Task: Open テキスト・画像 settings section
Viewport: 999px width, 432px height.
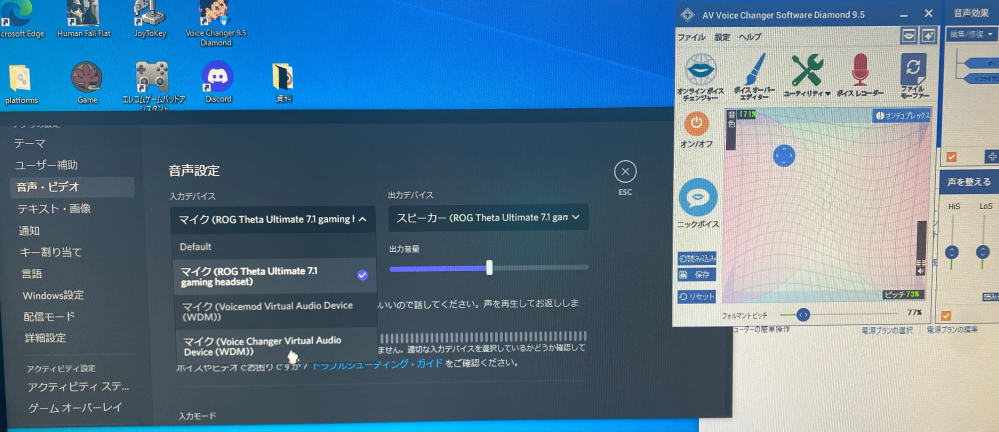Action: (54, 208)
